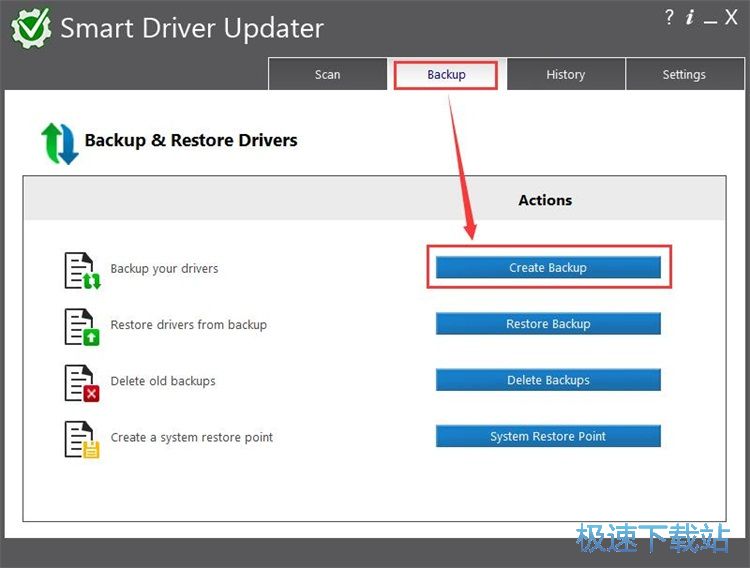
Task: Click the 'Backup & Restore Drivers' heading
Action: click(191, 140)
